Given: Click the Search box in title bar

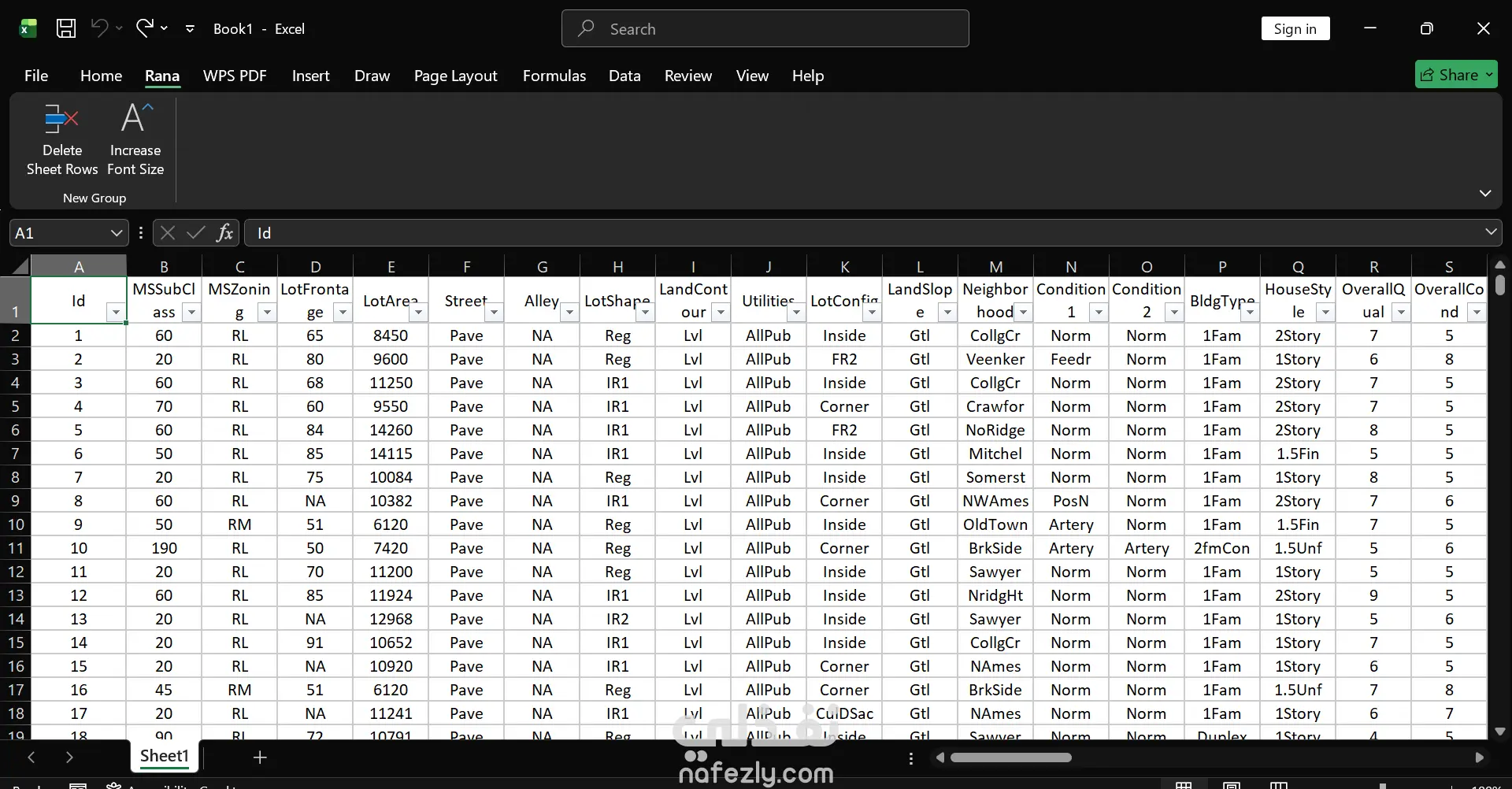Looking at the screenshot, I should point(765,29).
